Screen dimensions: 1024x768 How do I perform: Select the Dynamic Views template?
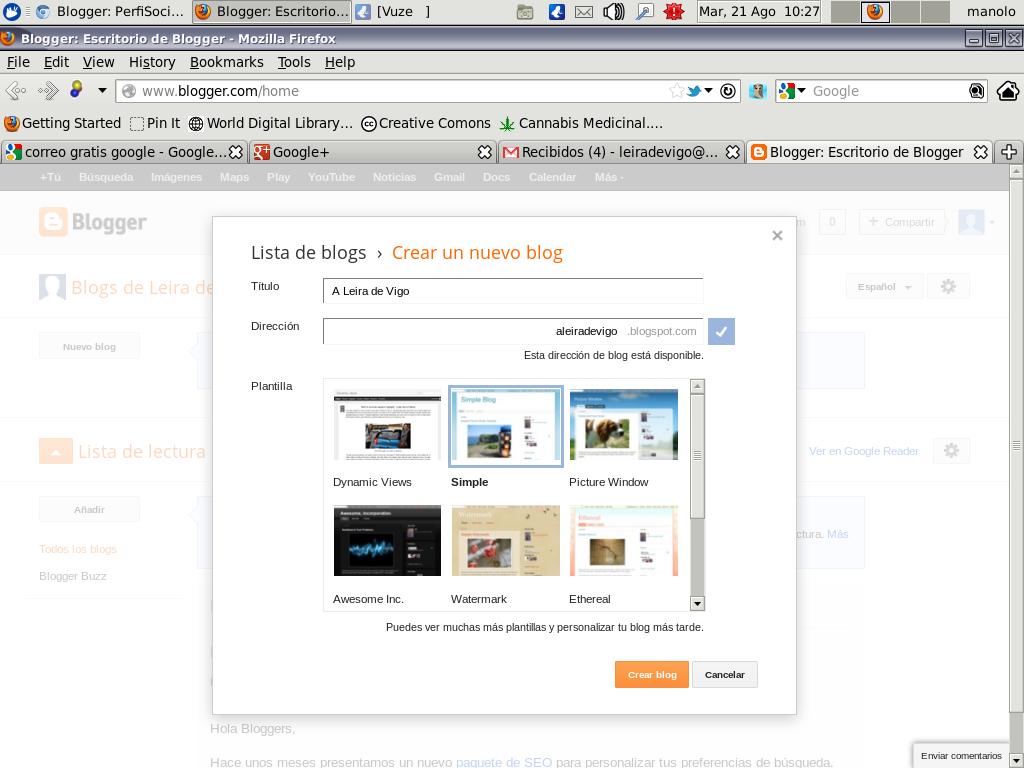click(x=387, y=424)
